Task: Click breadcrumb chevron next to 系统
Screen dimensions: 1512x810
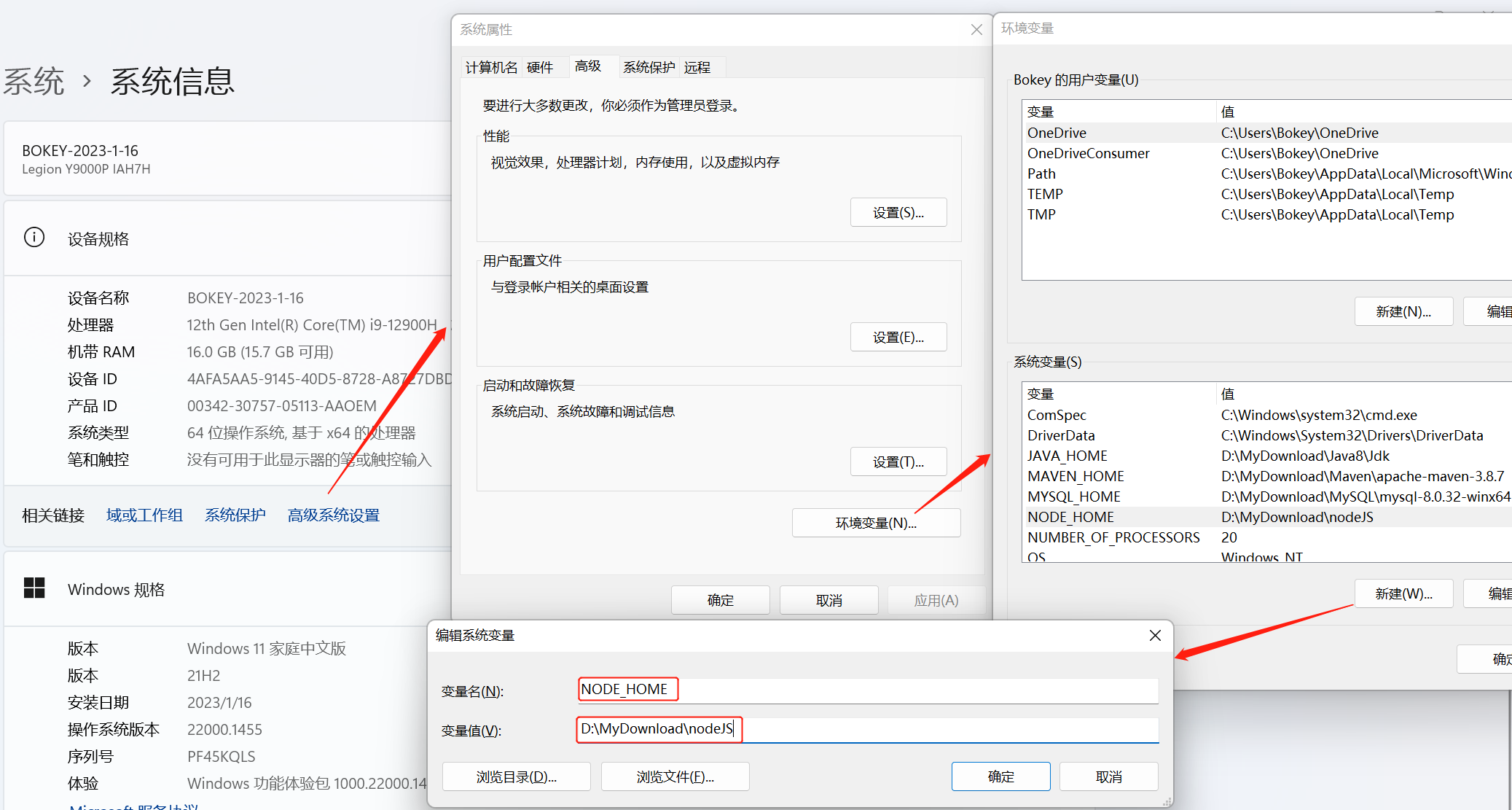Action: tap(87, 81)
